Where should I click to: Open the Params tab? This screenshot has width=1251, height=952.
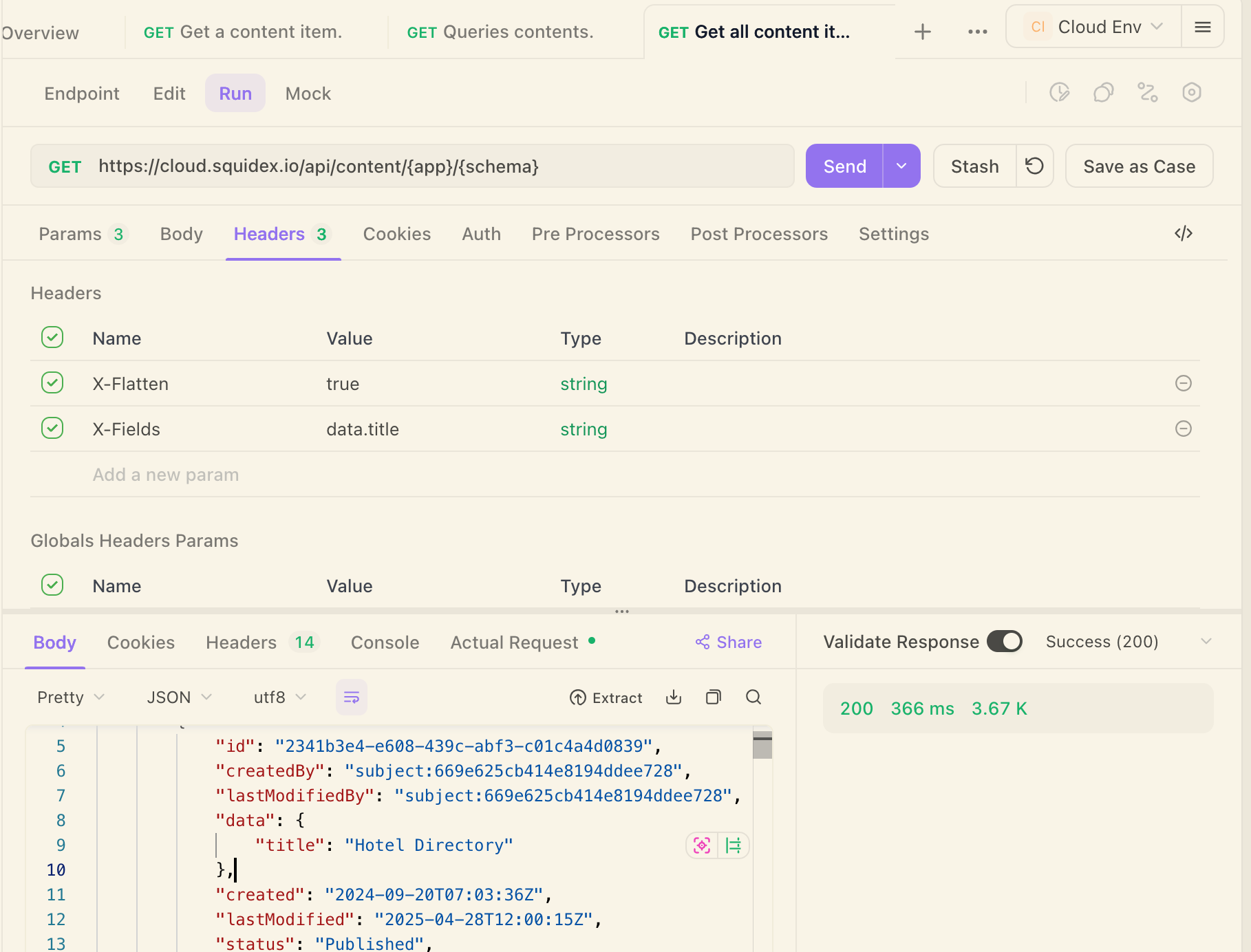click(82, 235)
